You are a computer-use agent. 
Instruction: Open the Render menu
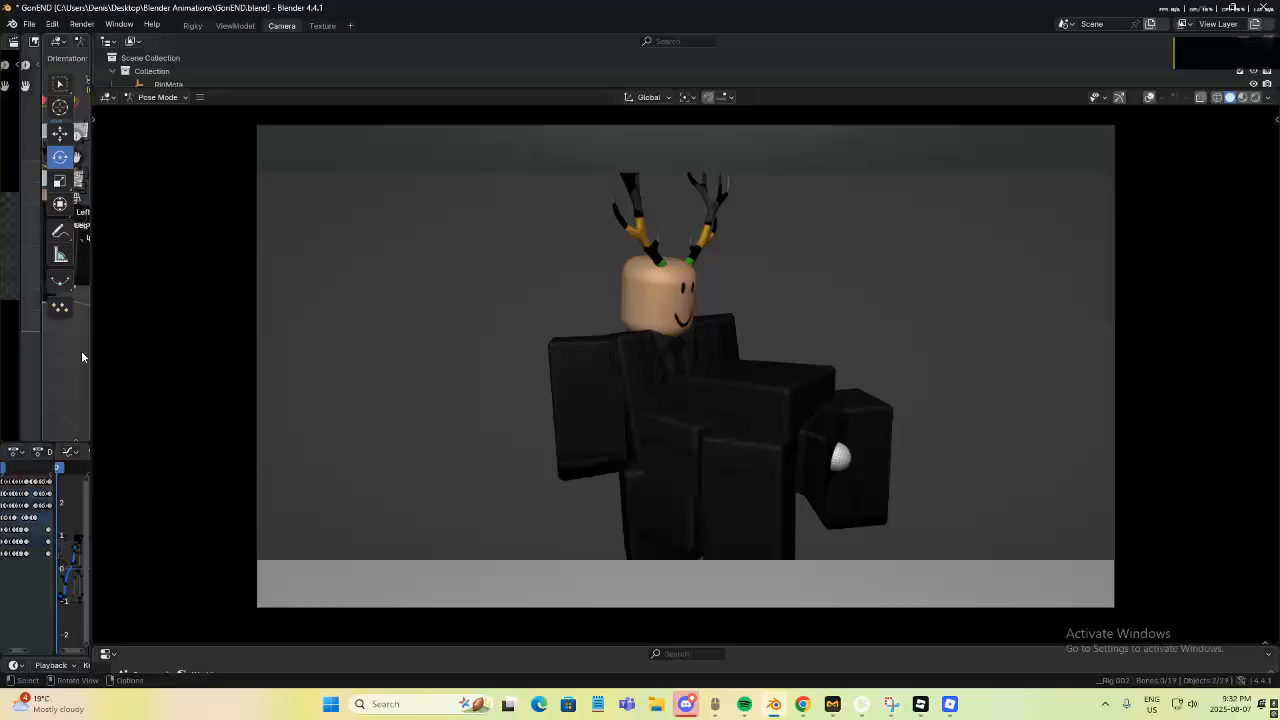82,25
